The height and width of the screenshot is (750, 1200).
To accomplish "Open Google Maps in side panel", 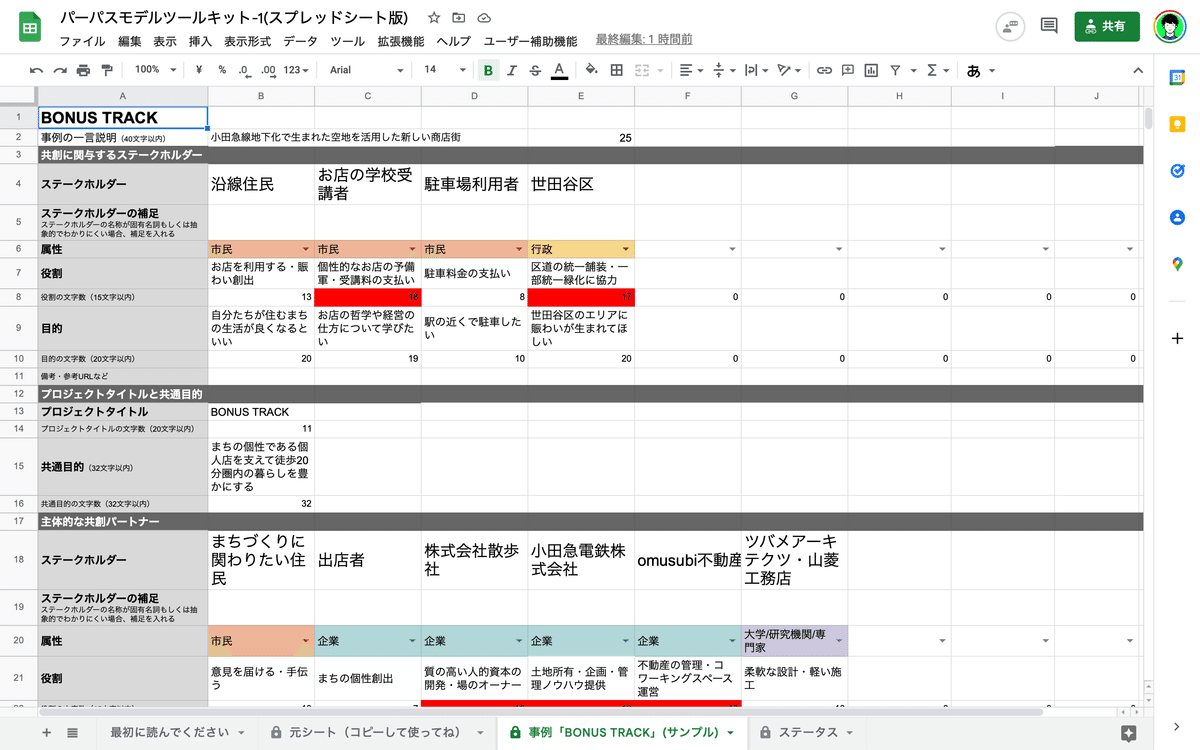I will [x=1177, y=264].
